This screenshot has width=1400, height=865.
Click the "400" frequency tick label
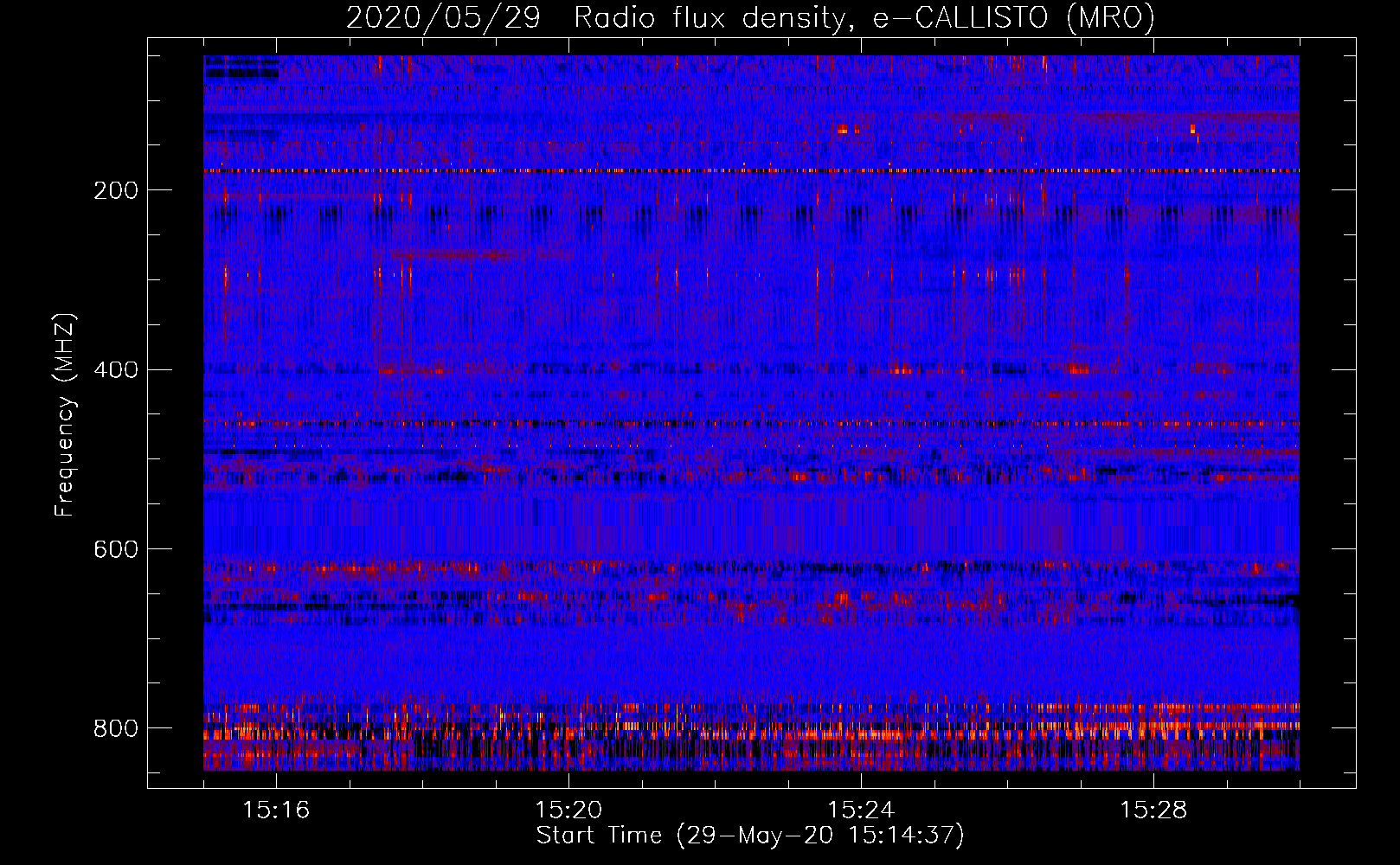pyautogui.click(x=116, y=370)
